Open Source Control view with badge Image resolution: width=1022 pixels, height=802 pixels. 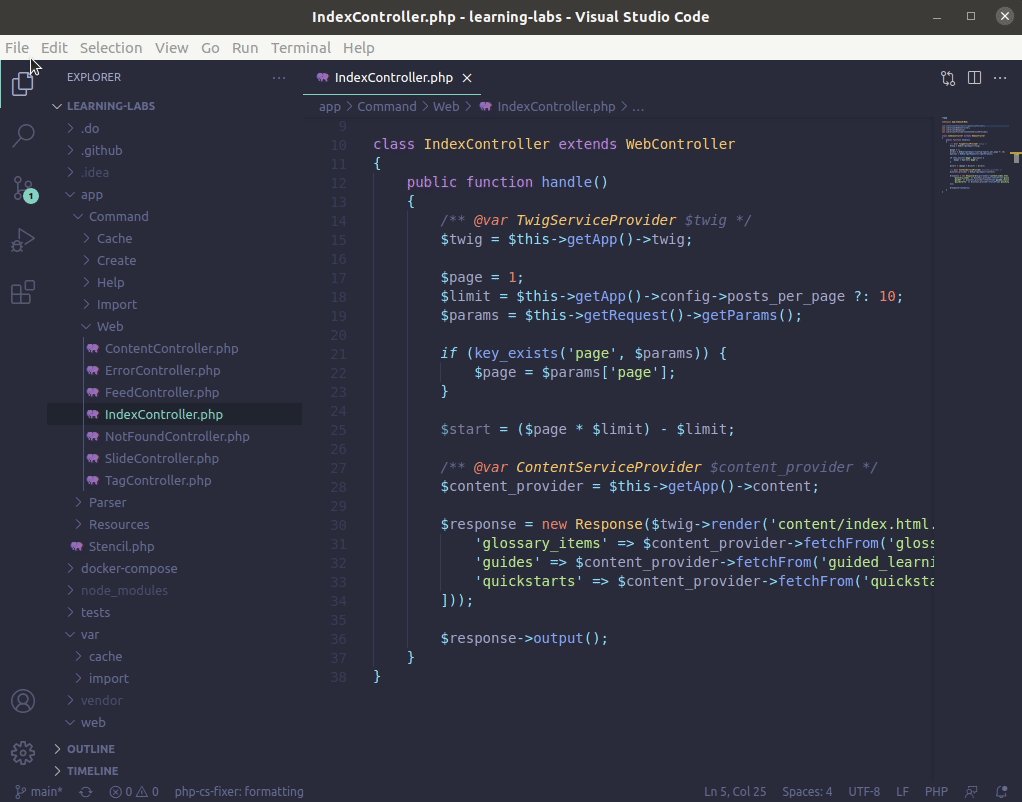pos(25,189)
